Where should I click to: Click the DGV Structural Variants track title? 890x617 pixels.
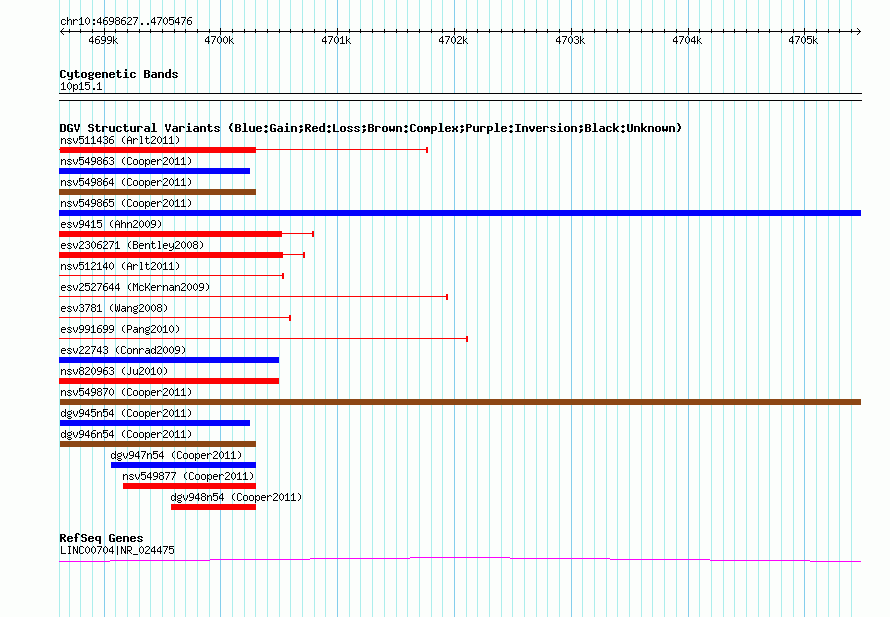tap(370, 128)
